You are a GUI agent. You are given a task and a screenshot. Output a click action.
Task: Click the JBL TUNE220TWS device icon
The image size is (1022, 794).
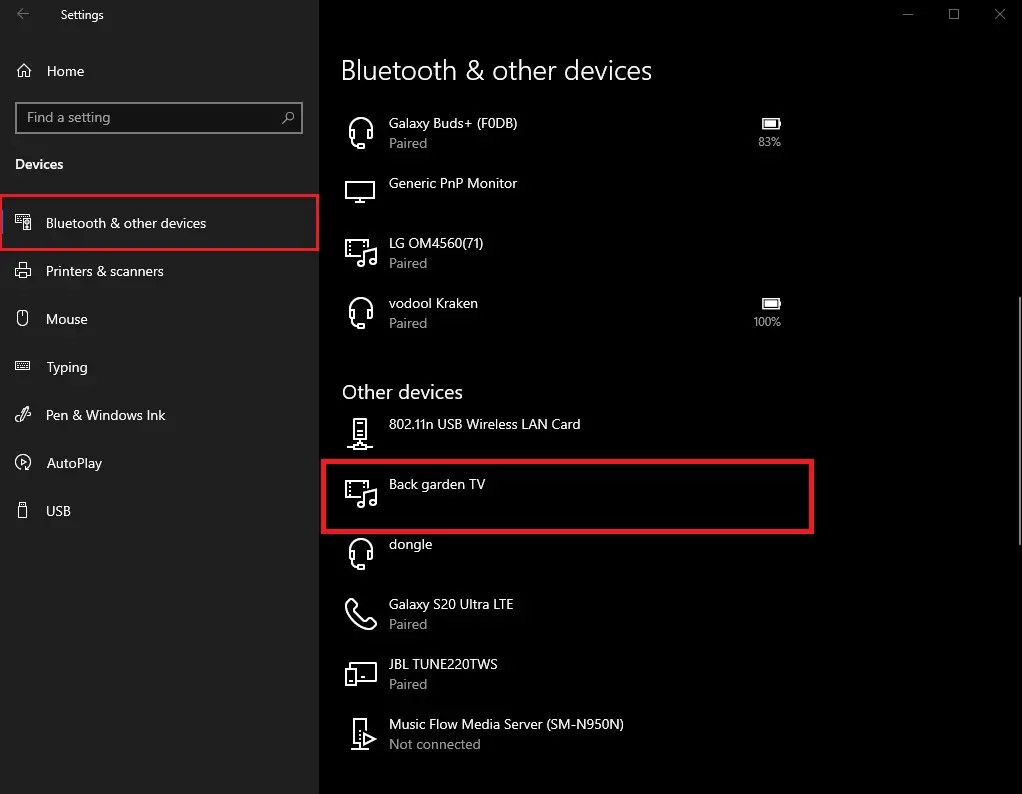360,674
